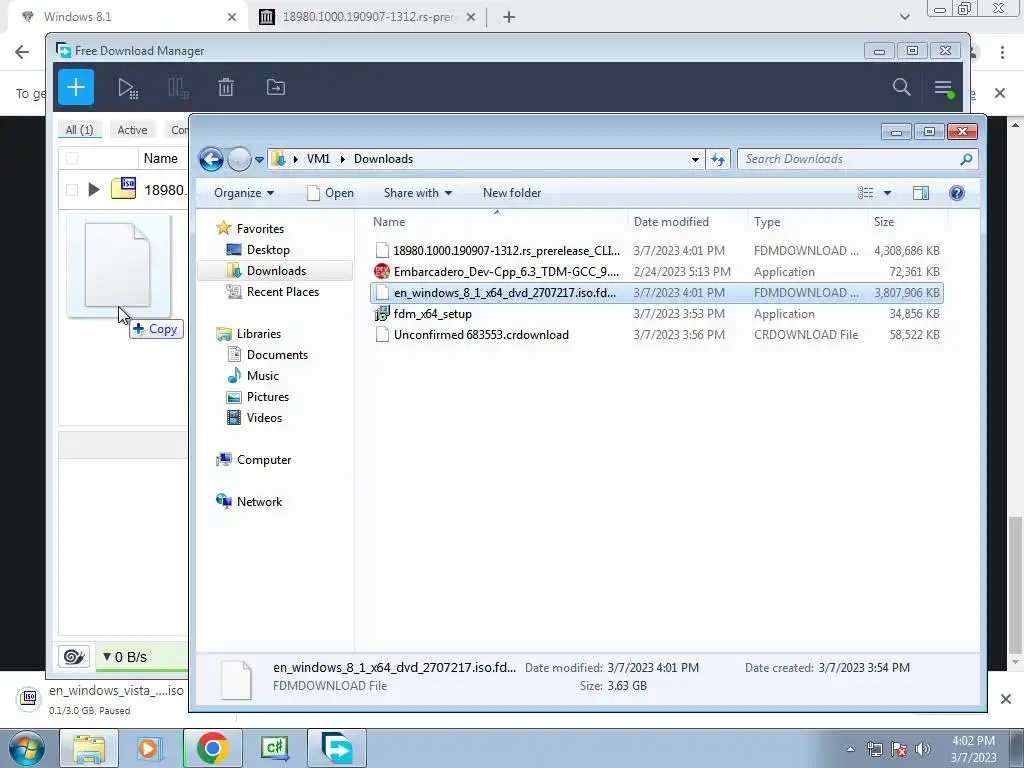
Task: Pause all downloads icon in toolbar
Action: [x=178, y=88]
